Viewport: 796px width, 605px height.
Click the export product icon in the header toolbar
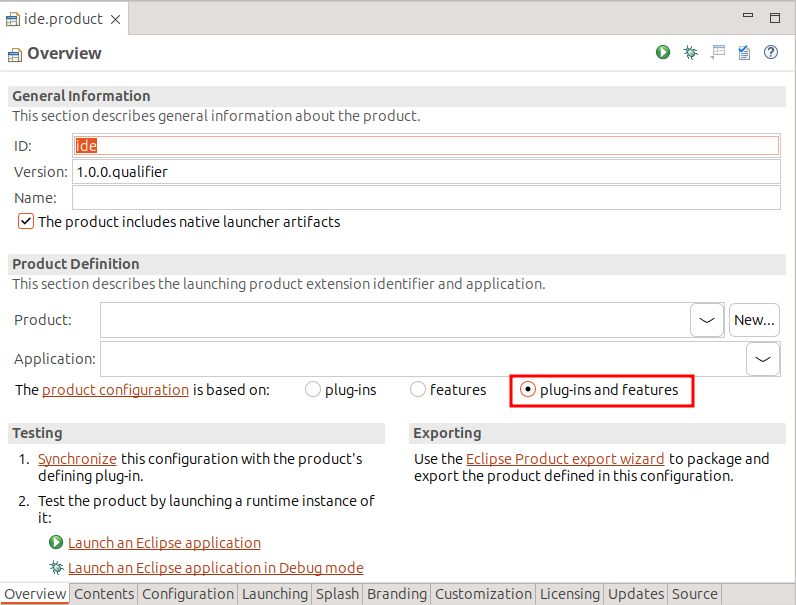coord(744,52)
